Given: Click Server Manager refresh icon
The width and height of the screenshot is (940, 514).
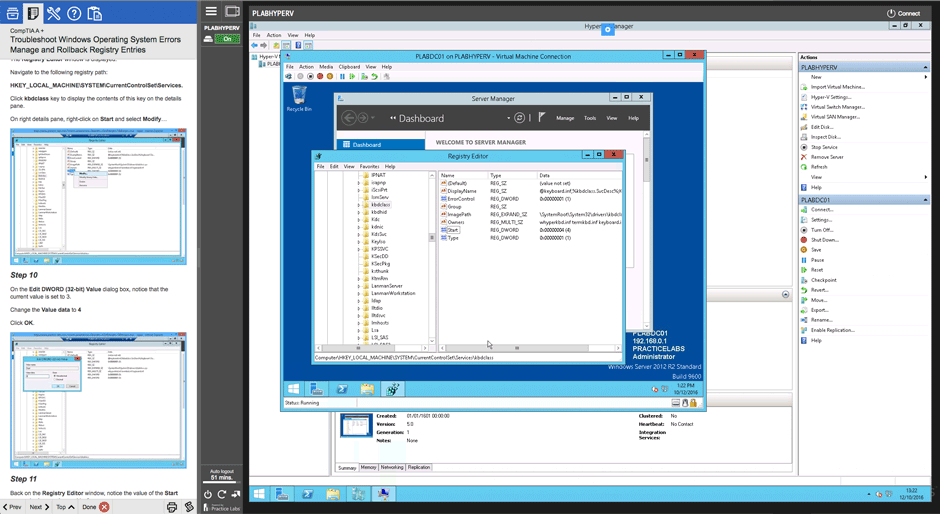Looking at the screenshot, I should pos(520,118).
